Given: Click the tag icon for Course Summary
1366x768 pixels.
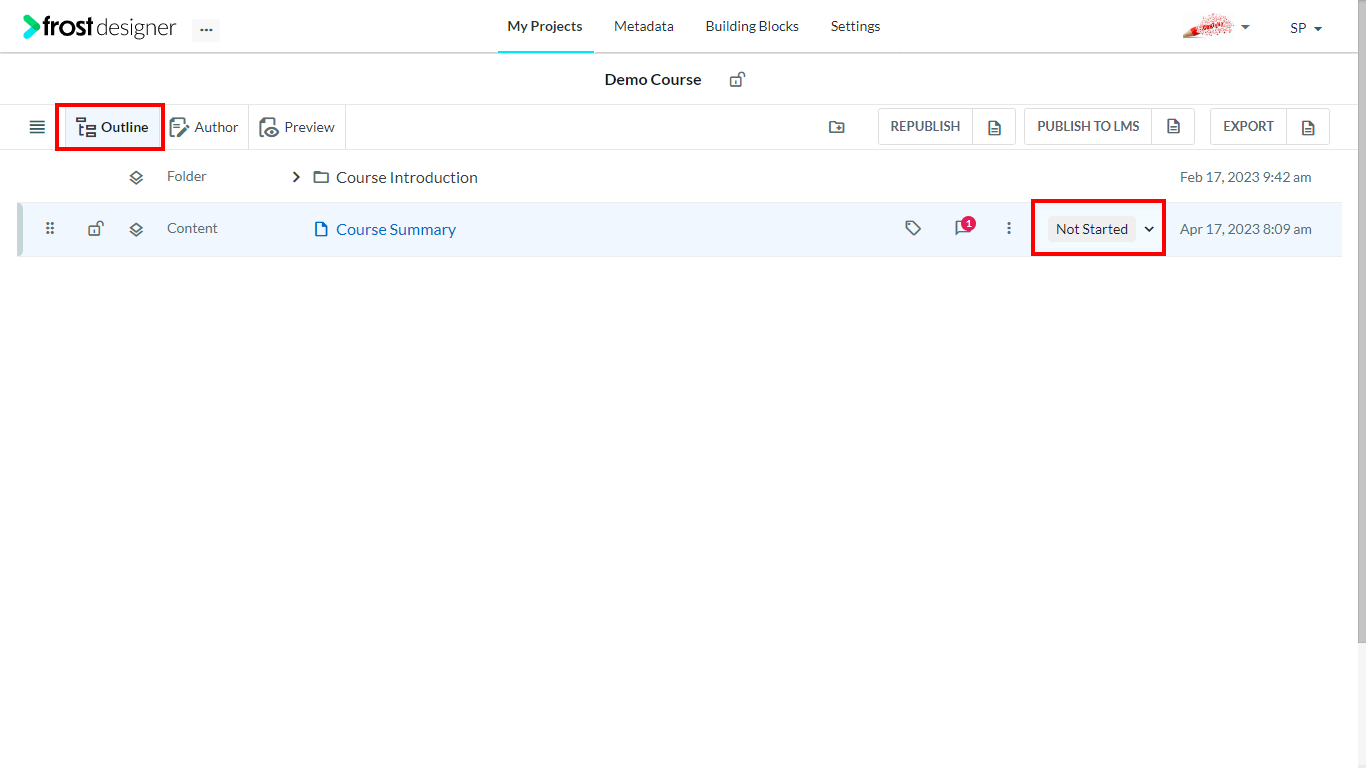Looking at the screenshot, I should pos(913,229).
